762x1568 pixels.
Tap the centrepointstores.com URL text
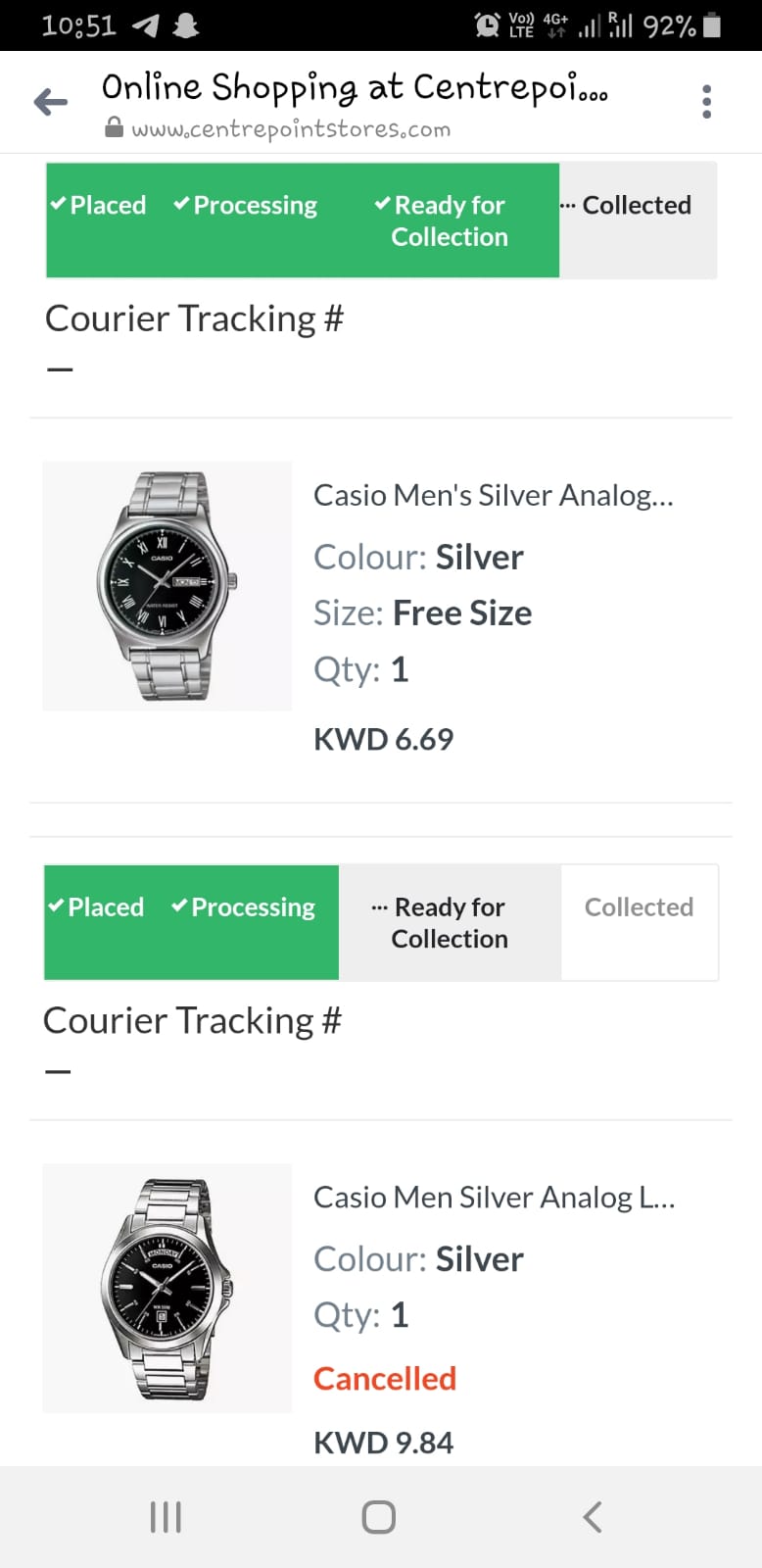click(291, 129)
